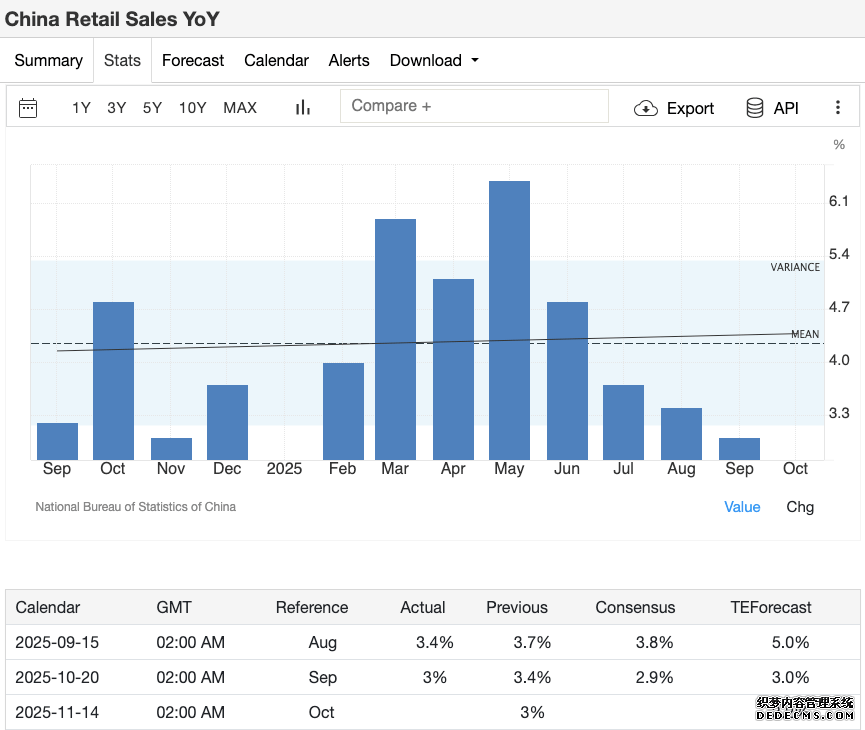Expand the Download dropdown menu
865x730 pixels.
[x=434, y=60]
